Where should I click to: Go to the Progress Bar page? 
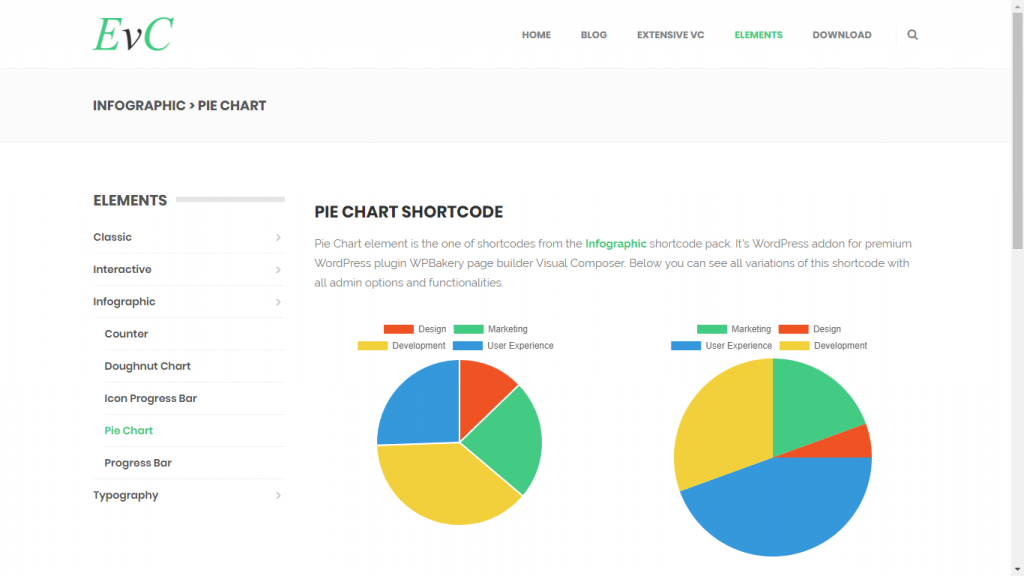pos(138,463)
